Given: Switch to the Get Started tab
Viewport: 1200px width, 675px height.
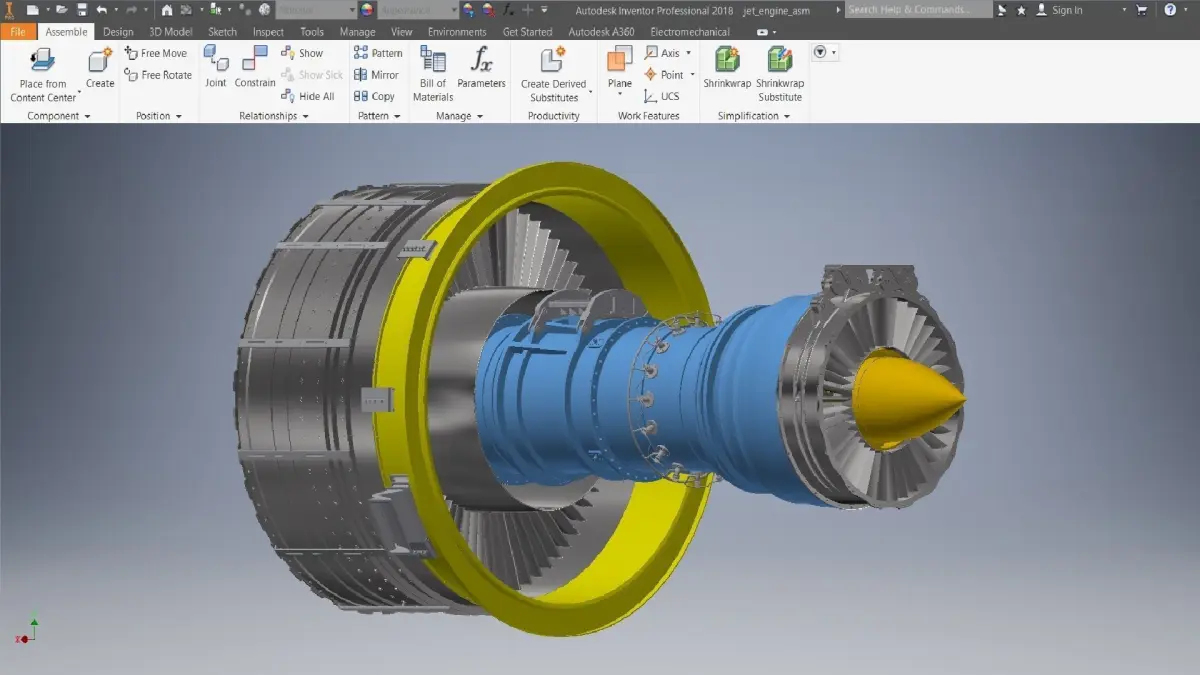Looking at the screenshot, I should (527, 32).
